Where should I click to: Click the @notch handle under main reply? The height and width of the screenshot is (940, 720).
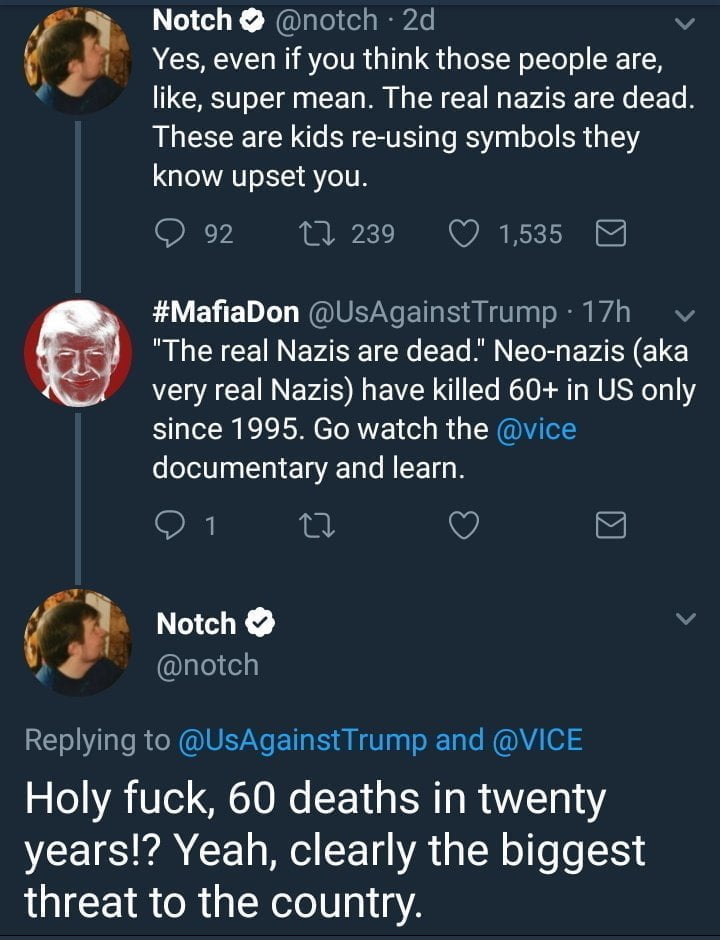click(207, 665)
